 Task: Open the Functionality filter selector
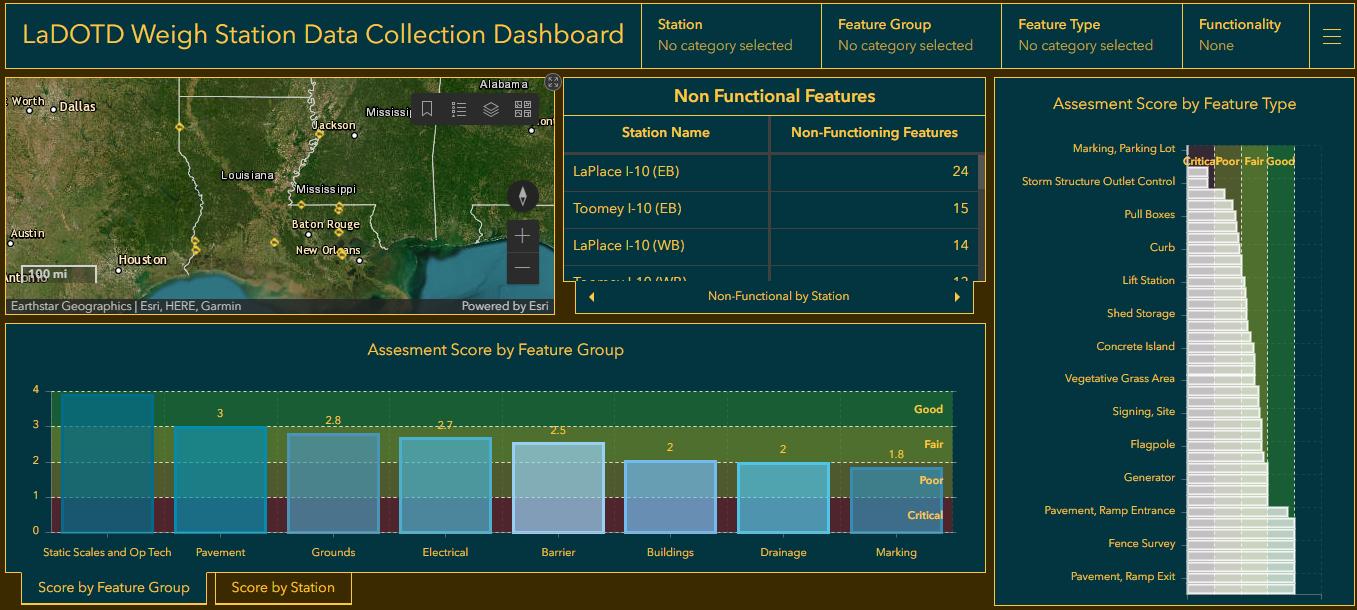point(1246,35)
